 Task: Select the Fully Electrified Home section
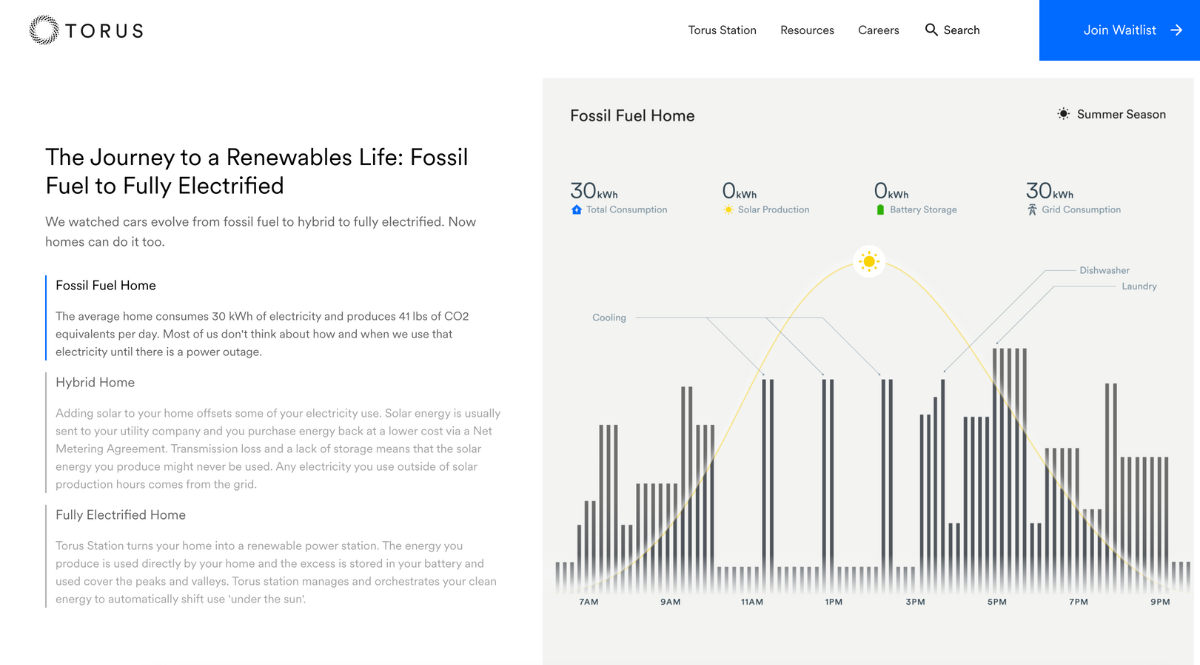click(121, 515)
